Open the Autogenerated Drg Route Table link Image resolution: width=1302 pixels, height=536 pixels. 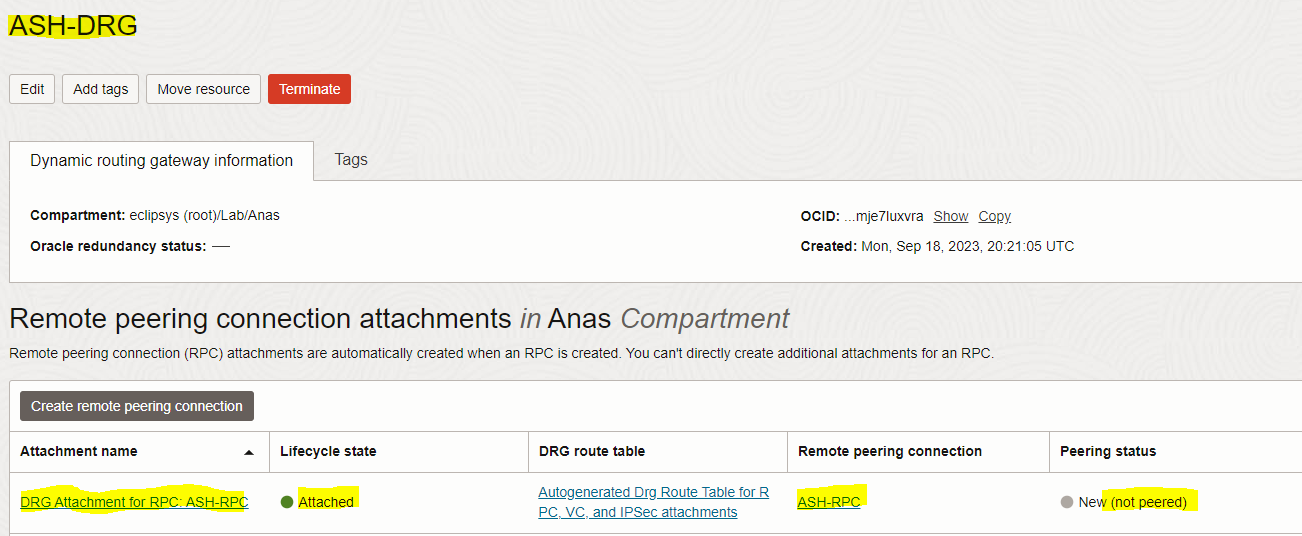coord(653,502)
